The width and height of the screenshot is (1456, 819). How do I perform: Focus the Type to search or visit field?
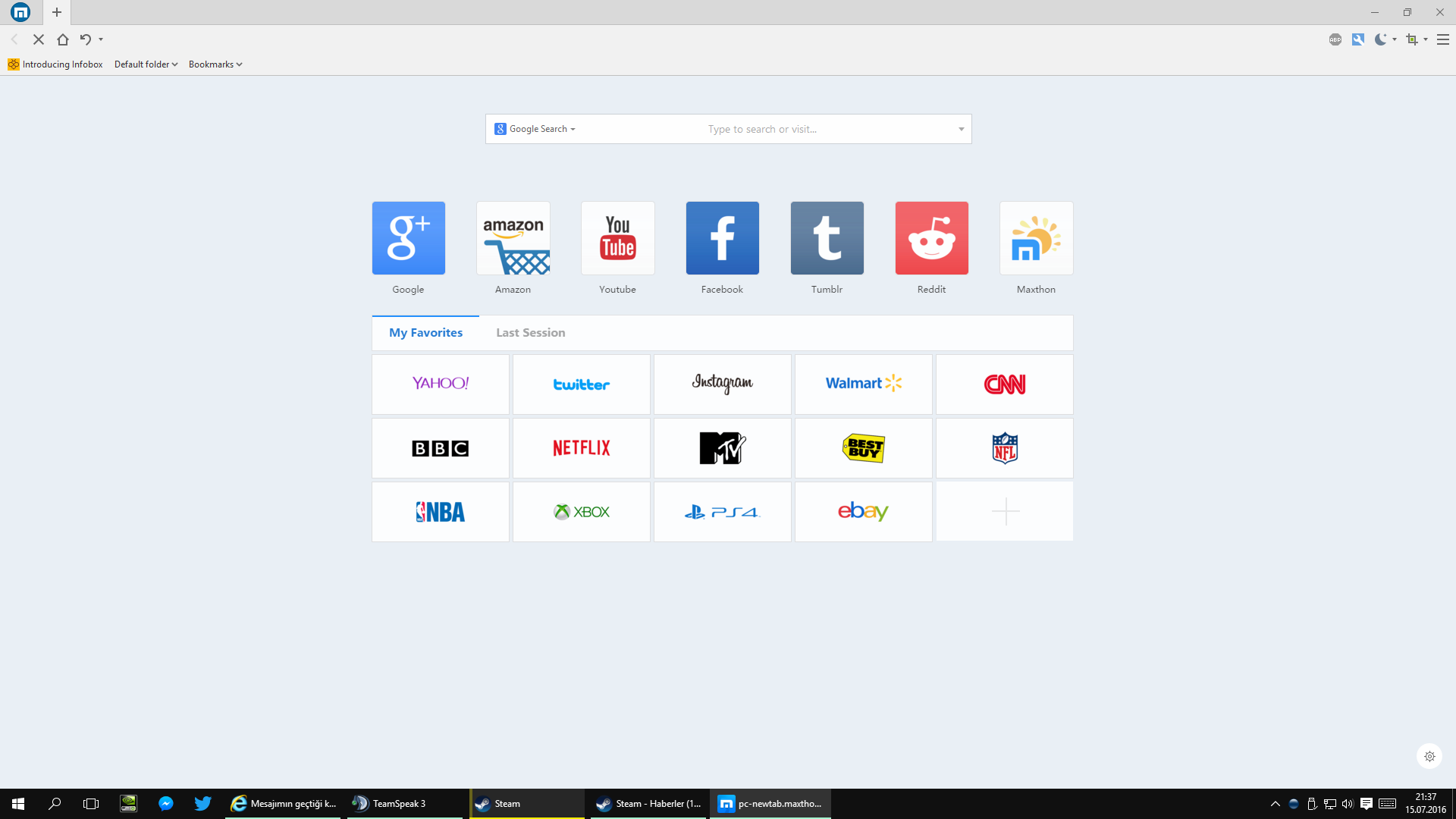click(762, 129)
